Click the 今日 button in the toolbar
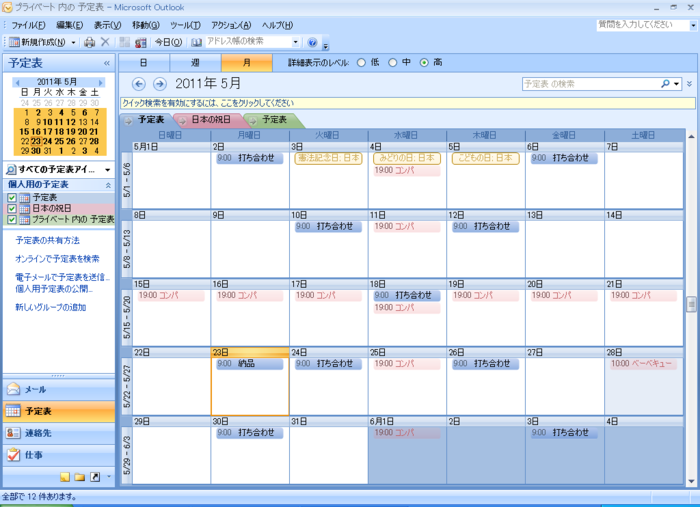 168,42
